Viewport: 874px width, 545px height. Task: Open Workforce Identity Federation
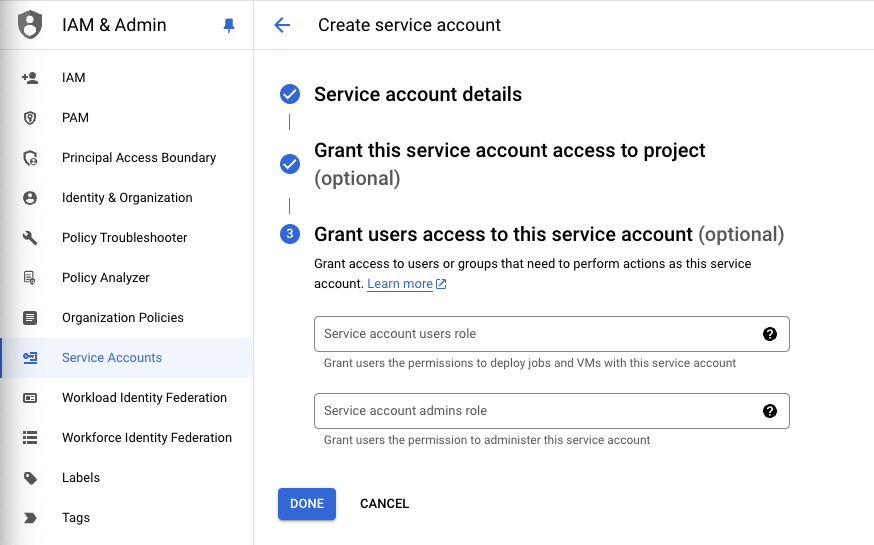click(x=127, y=438)
